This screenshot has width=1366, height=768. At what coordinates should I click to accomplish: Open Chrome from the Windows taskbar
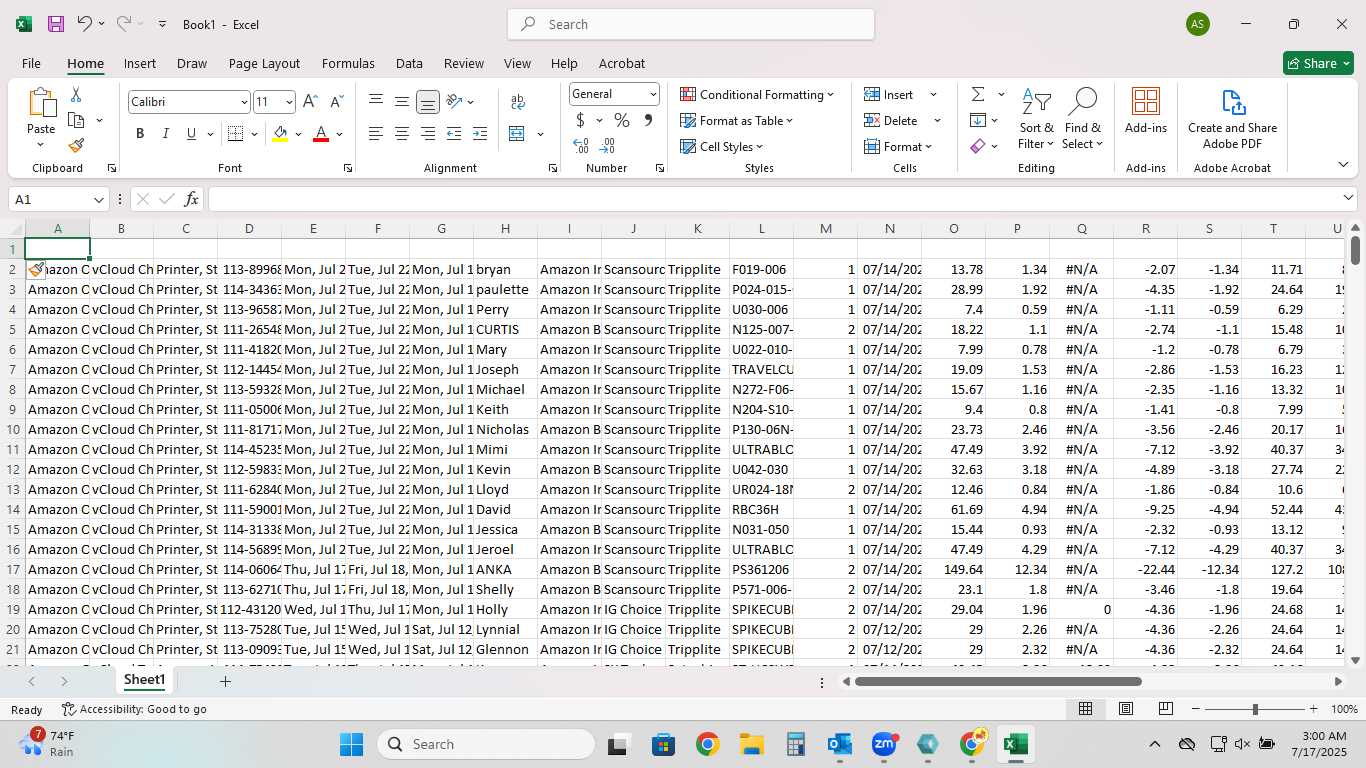point(708,744)
